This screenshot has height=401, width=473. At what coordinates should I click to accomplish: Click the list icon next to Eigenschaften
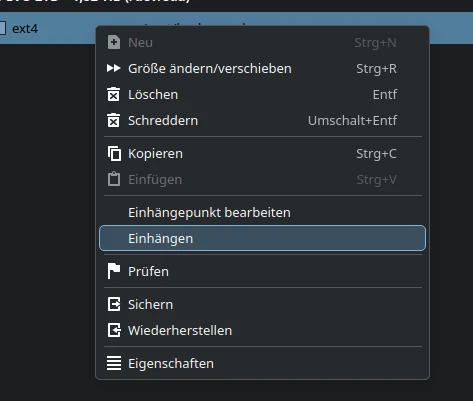(114, 363)
